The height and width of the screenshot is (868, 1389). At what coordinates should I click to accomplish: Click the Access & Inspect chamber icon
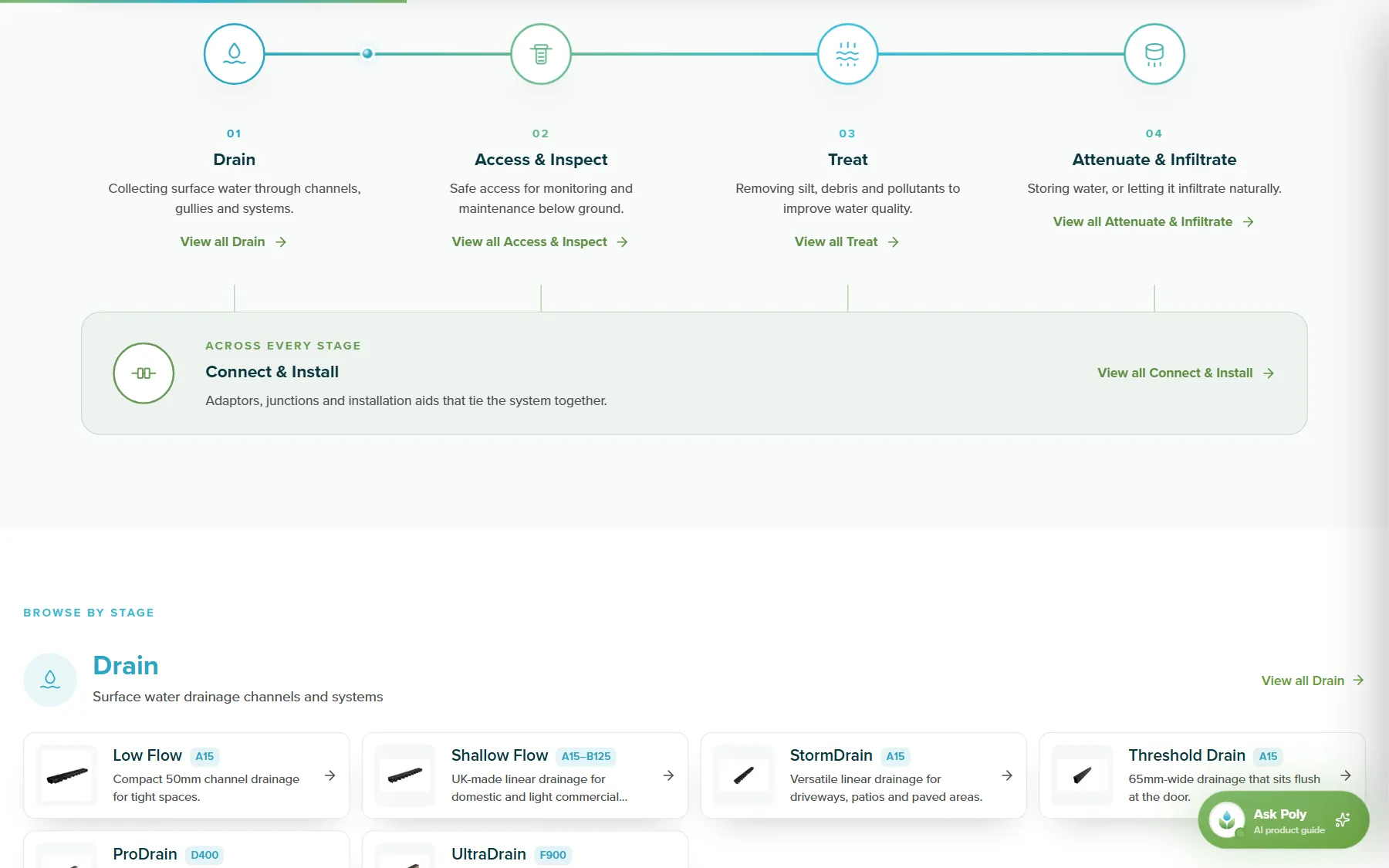coord(541,54)
